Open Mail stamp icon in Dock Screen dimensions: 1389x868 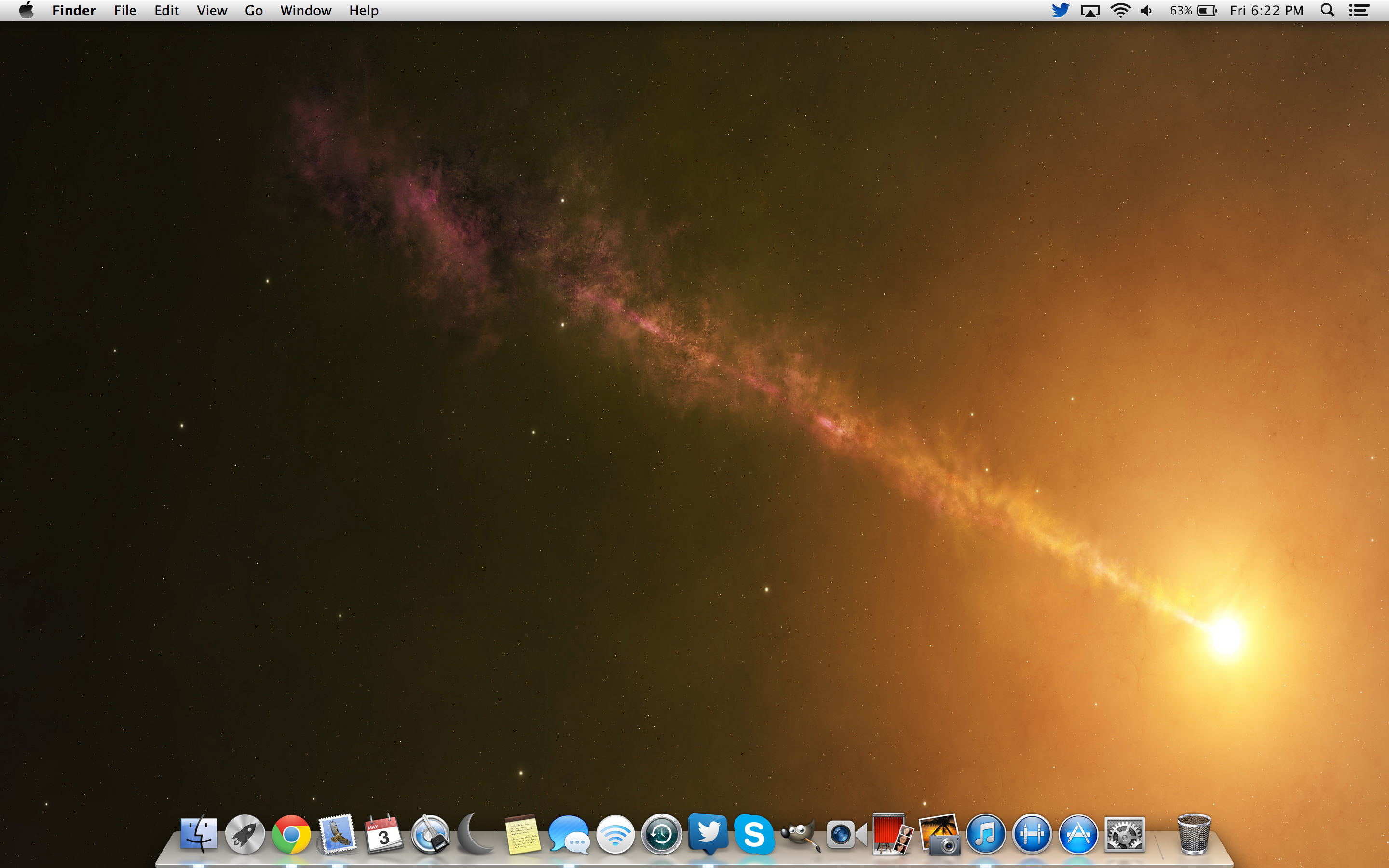337,834
